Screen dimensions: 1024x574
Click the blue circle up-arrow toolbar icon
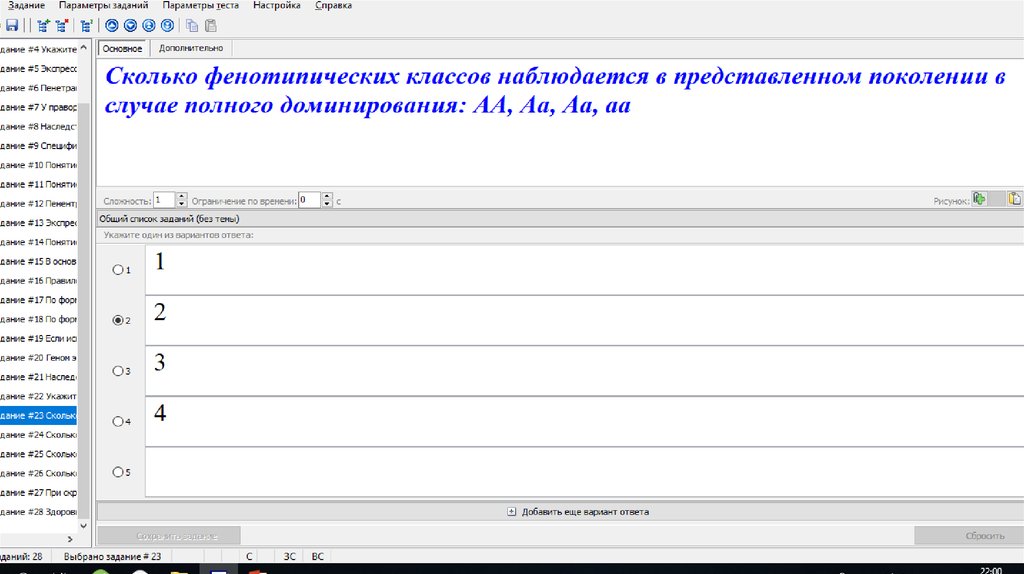point(111,25)
